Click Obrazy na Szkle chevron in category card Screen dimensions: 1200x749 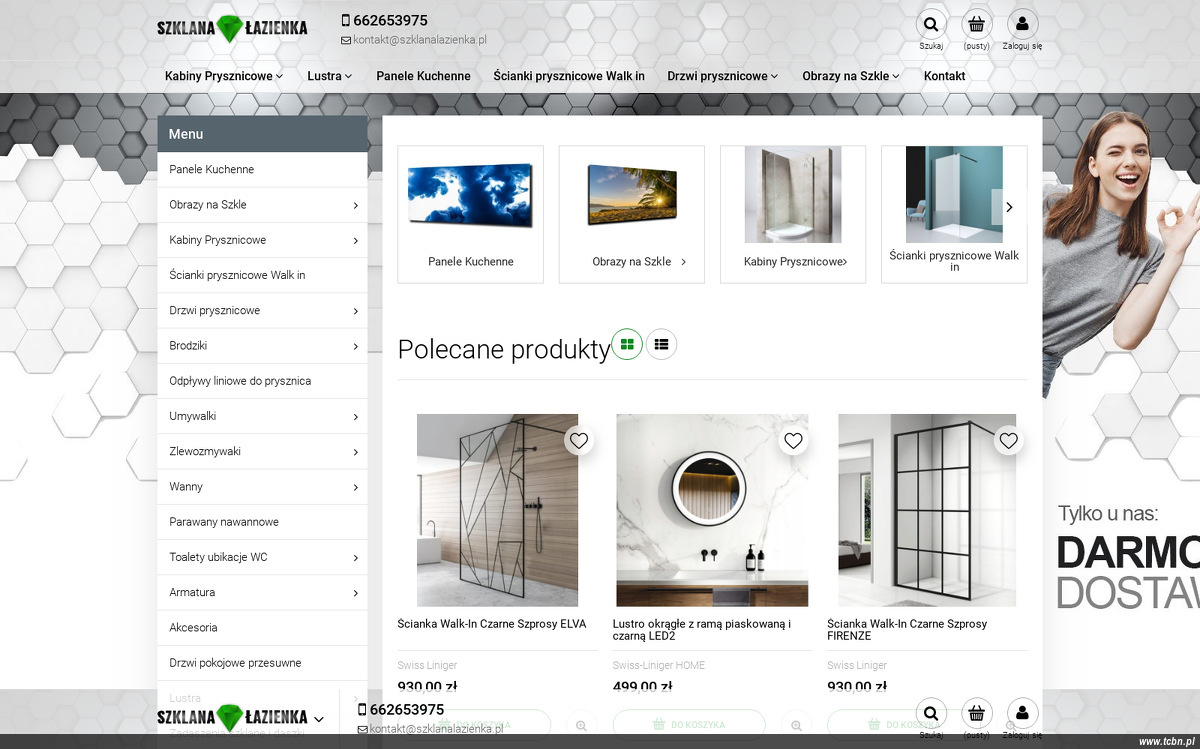pos(684,262)
